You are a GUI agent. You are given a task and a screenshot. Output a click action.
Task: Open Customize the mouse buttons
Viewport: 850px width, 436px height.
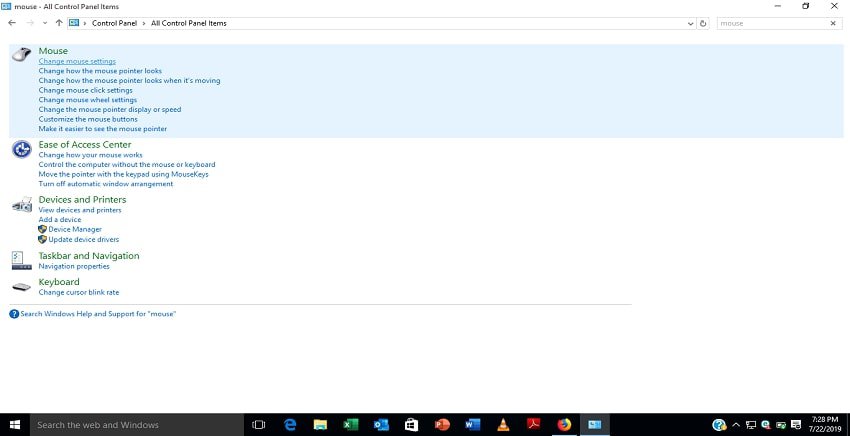coord(88,119)
